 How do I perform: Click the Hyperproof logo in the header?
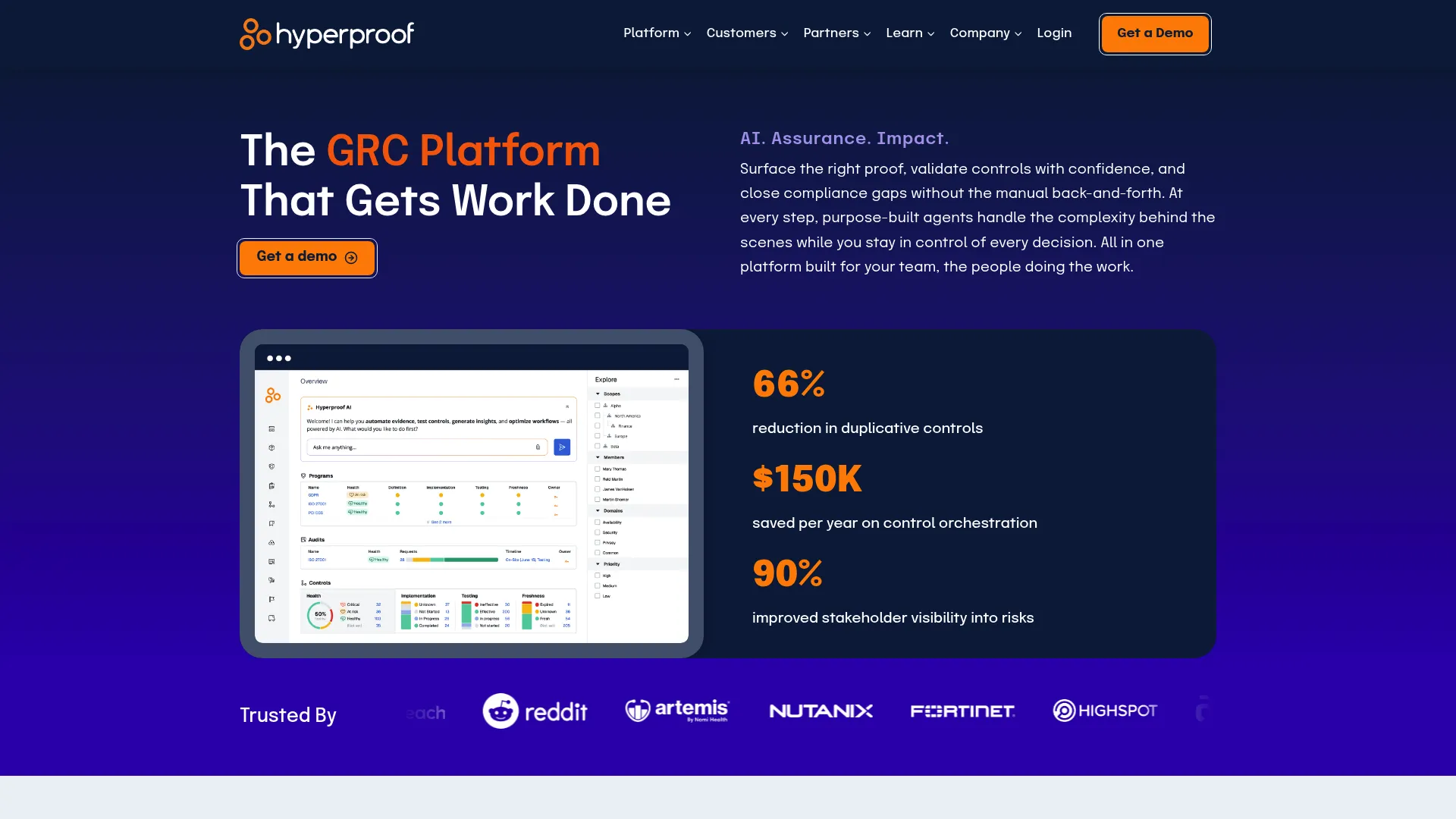point(327,34)
